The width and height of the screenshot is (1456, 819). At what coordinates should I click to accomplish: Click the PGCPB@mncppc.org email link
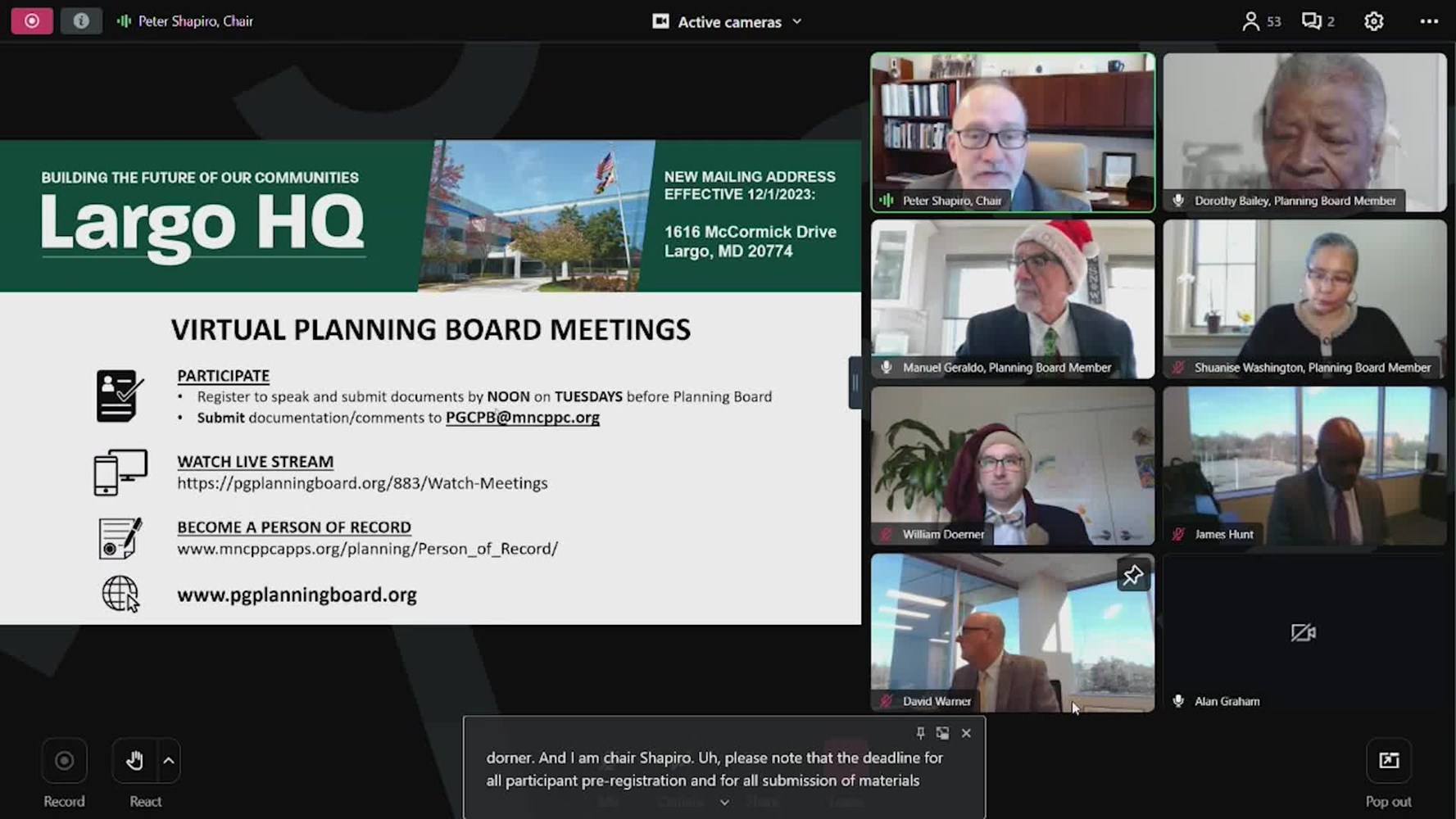(x=522, y=417)
